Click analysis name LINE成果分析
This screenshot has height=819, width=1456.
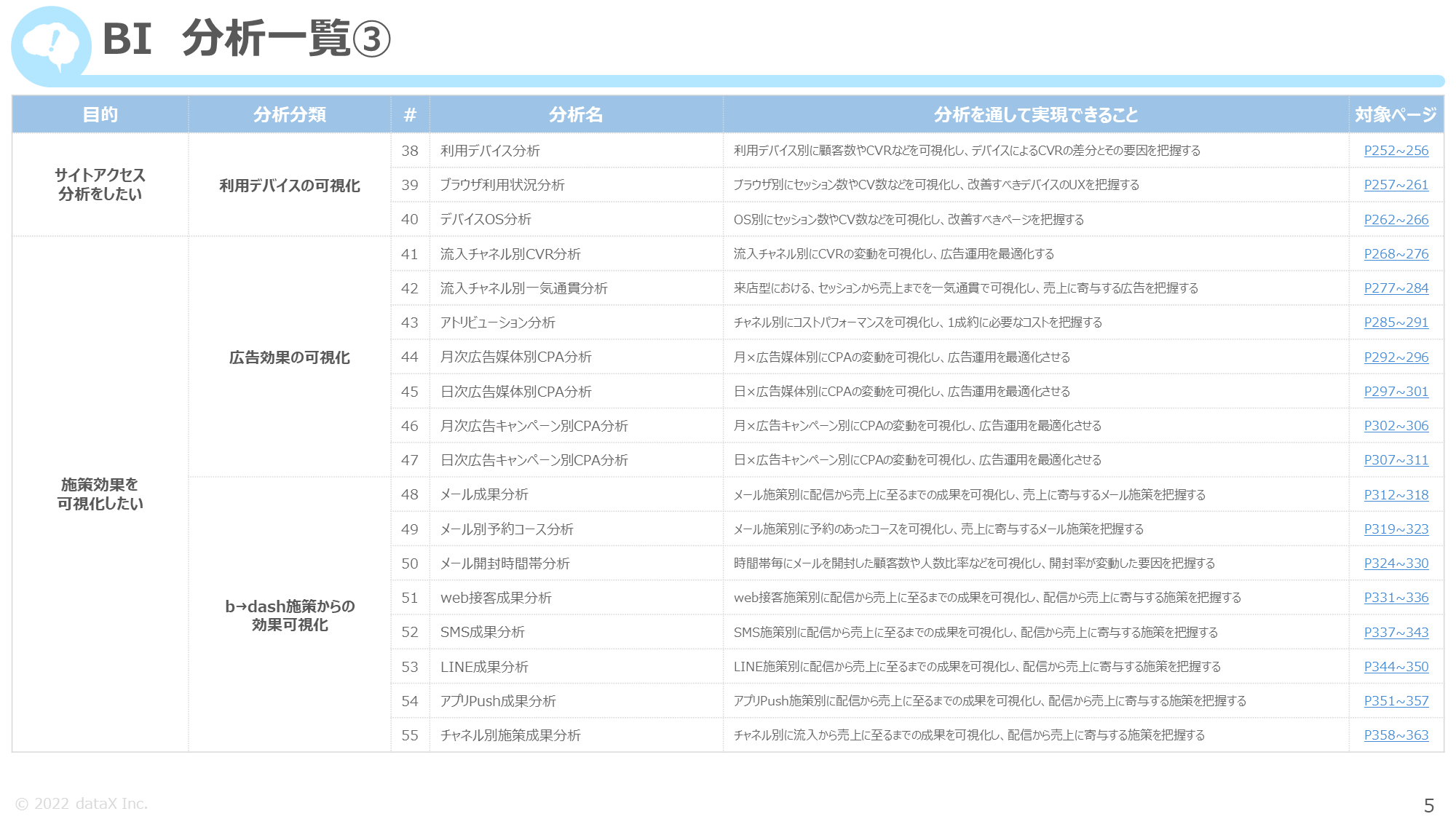click(x=484, y=667)
